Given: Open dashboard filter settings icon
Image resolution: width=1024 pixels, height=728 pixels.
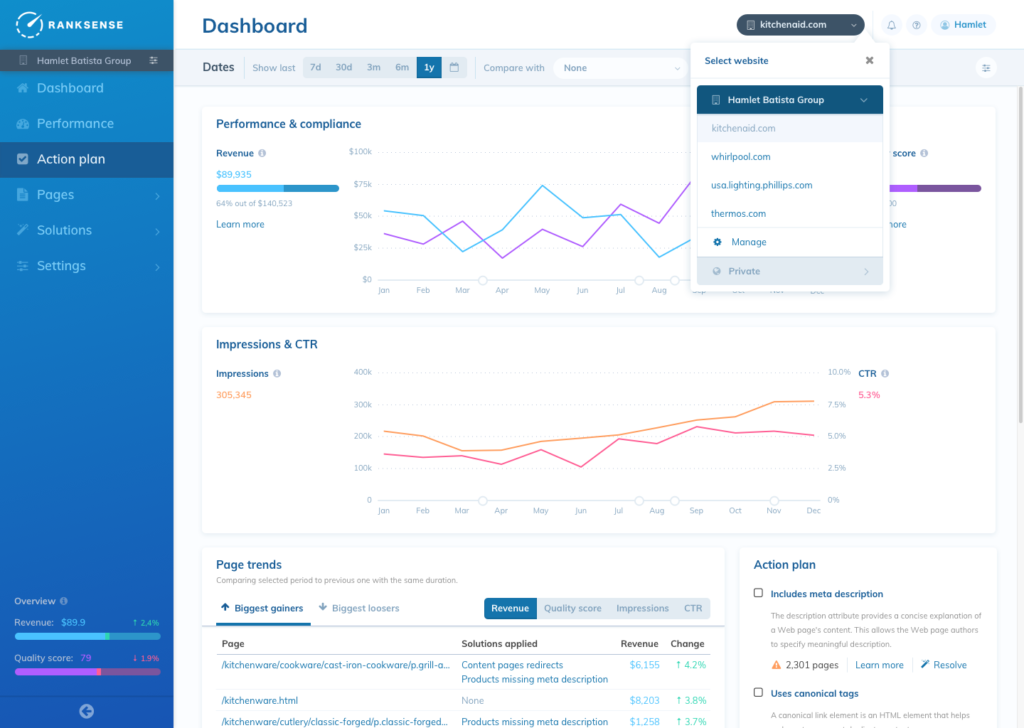Looking at the screenshot, I should (x=986, y=67).
